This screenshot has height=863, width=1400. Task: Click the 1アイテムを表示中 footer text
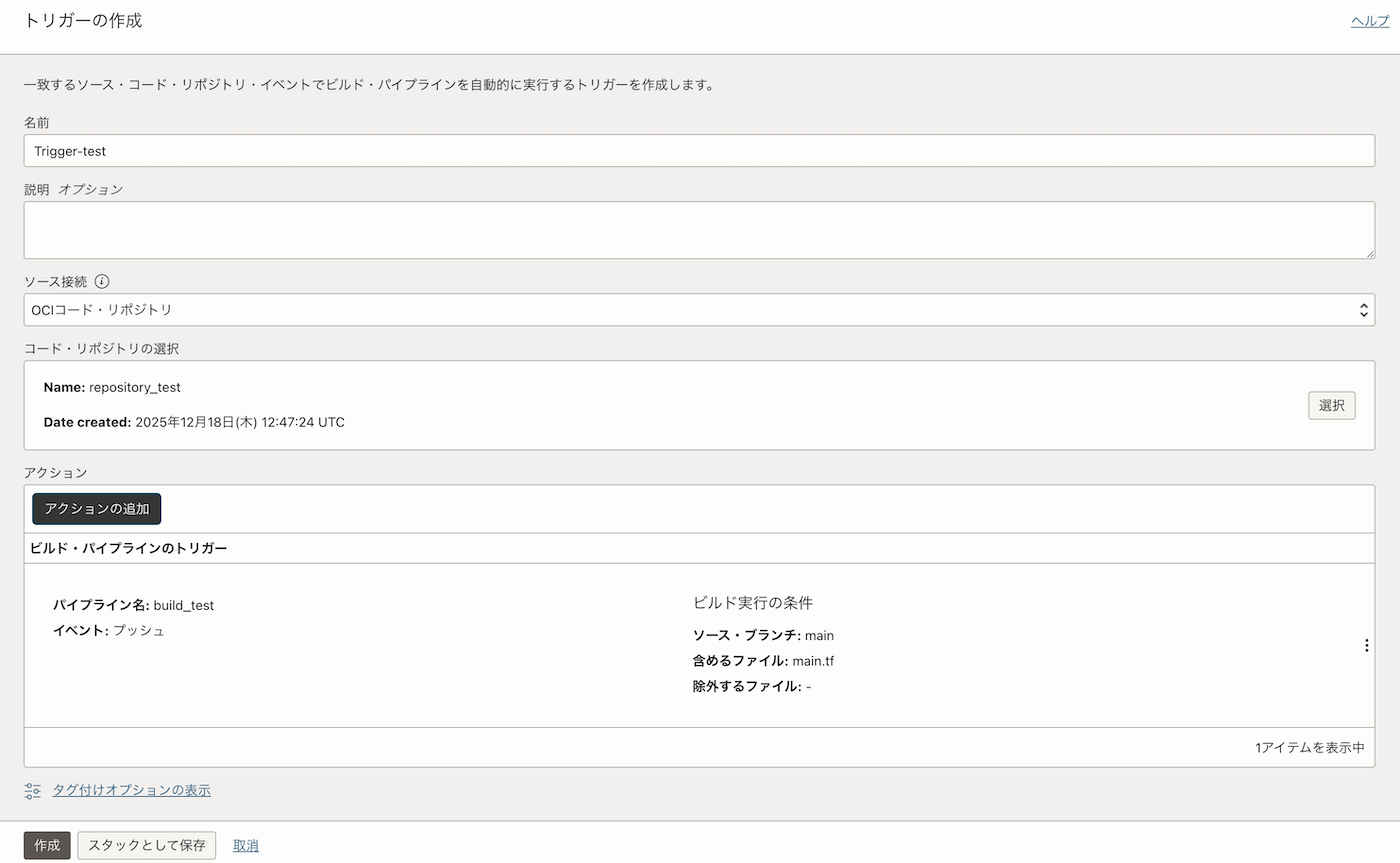click(1309, 748)
